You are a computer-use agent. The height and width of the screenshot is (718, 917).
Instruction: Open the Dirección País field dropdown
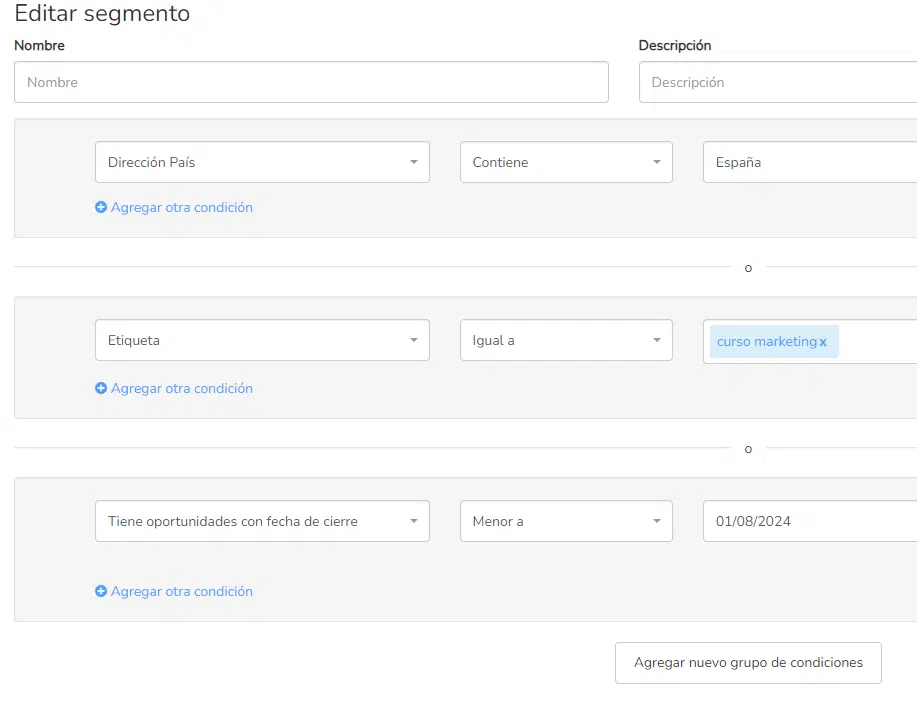(x=262, y=162)
